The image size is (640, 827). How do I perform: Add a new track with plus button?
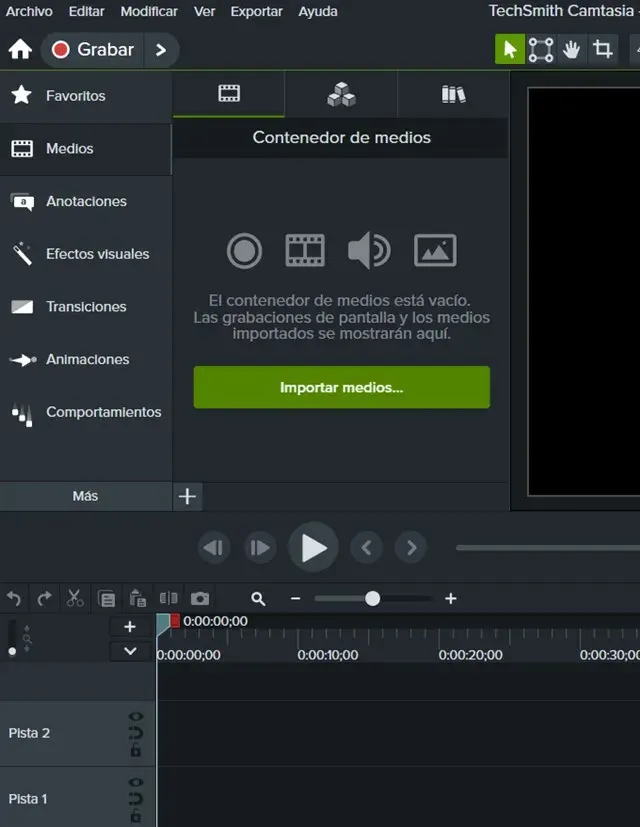click(x=130, y=627)
